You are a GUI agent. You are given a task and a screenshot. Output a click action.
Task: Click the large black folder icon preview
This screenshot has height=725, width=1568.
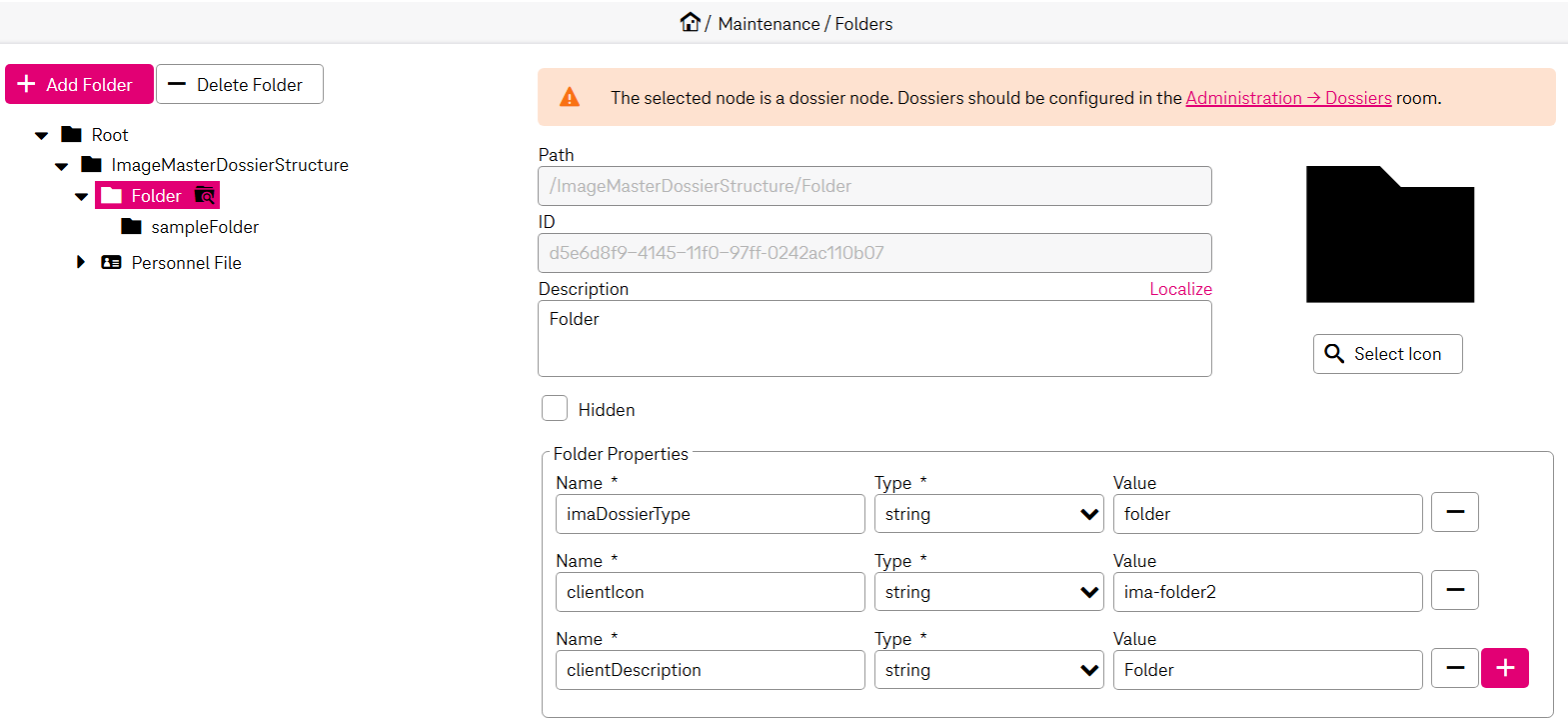(x=1389, y=235)
